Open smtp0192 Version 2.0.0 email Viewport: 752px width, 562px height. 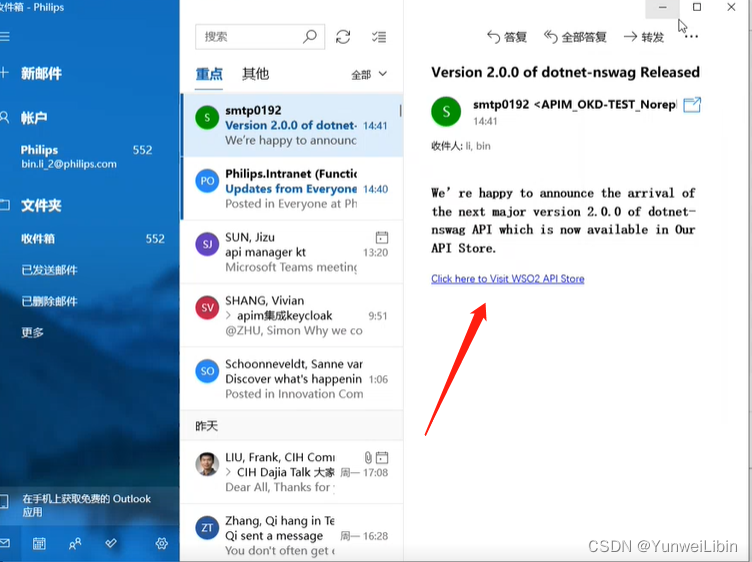tap(293, 125)
